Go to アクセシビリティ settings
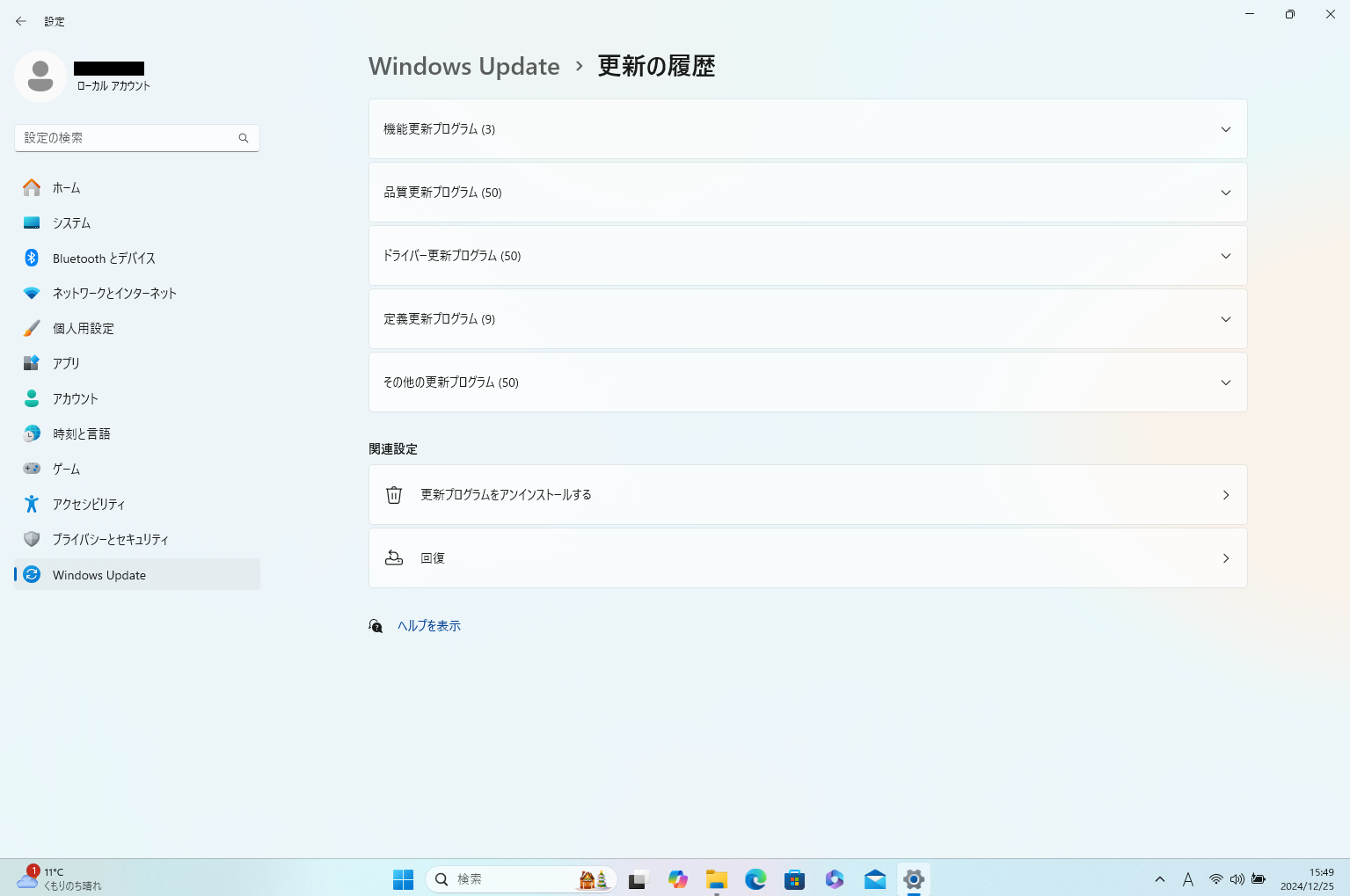This screenshot has height=896, width=1350. [x=89, y=505]
